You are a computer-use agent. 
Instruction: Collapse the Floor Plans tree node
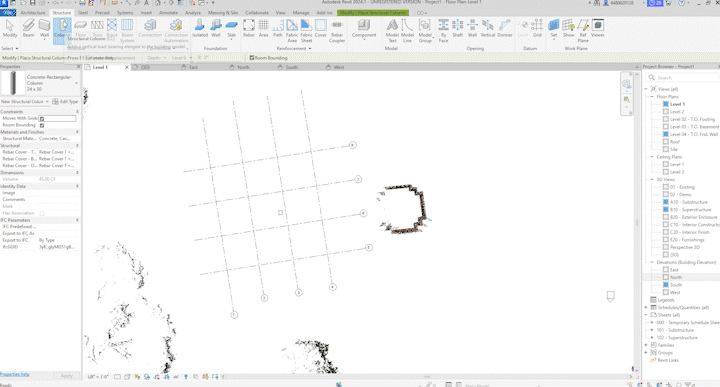pyautogui.click(x=652, y=96)
